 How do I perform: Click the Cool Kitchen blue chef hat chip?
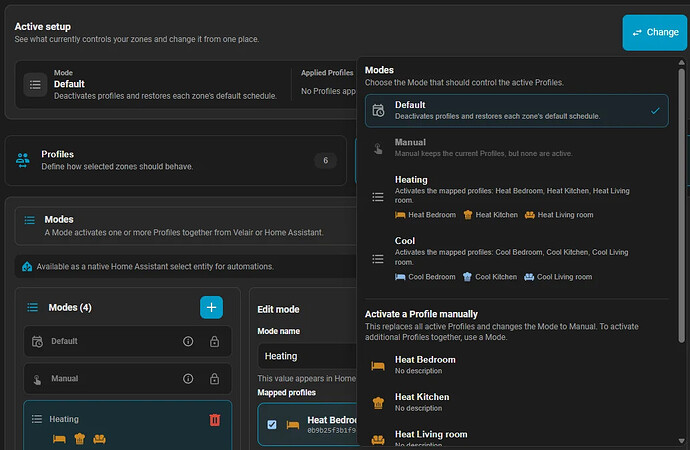point(490,277)
